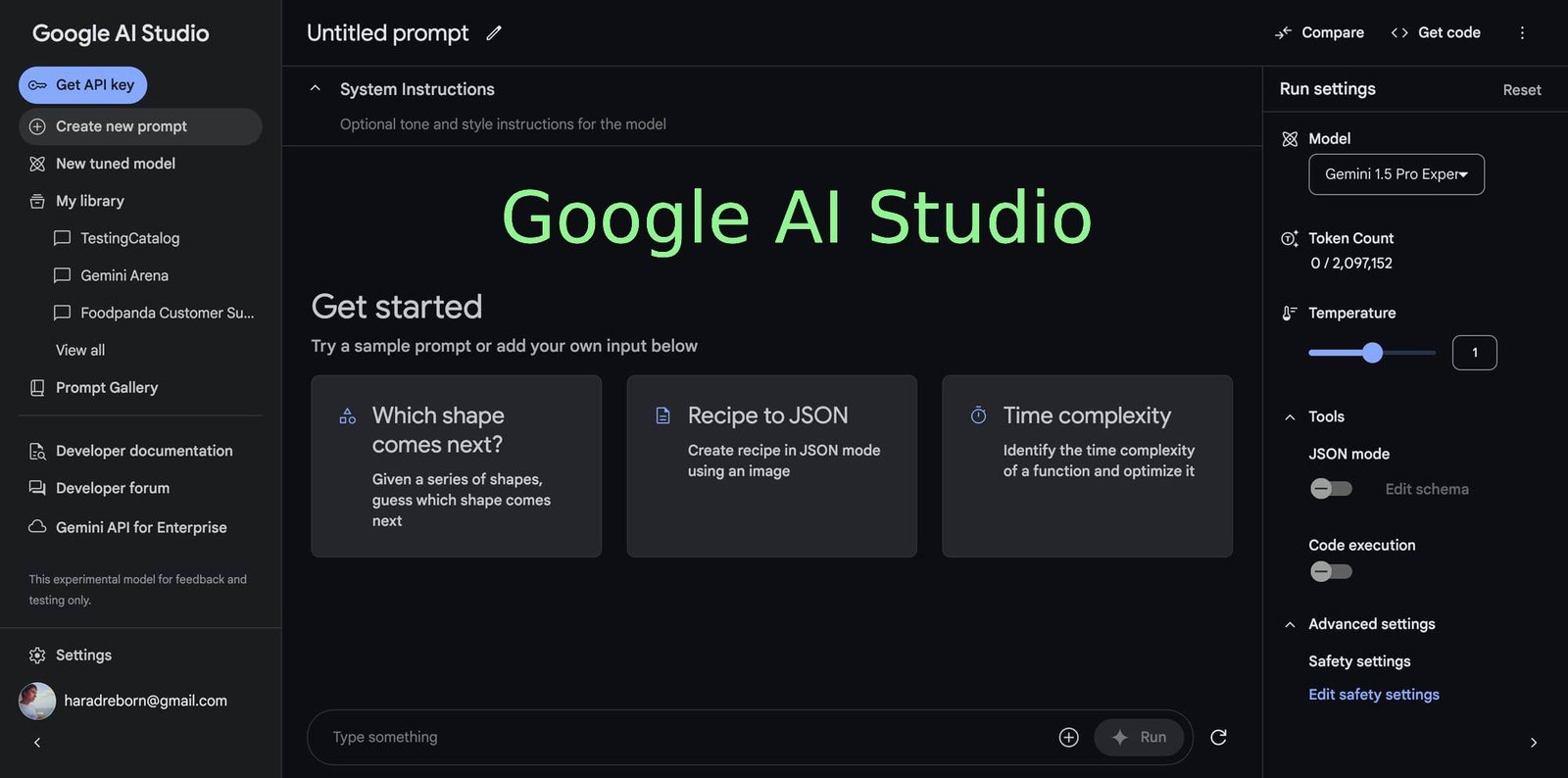Select Create new prompt
Viewport: 1568px width, 778px height.
[x=140, y=126]
